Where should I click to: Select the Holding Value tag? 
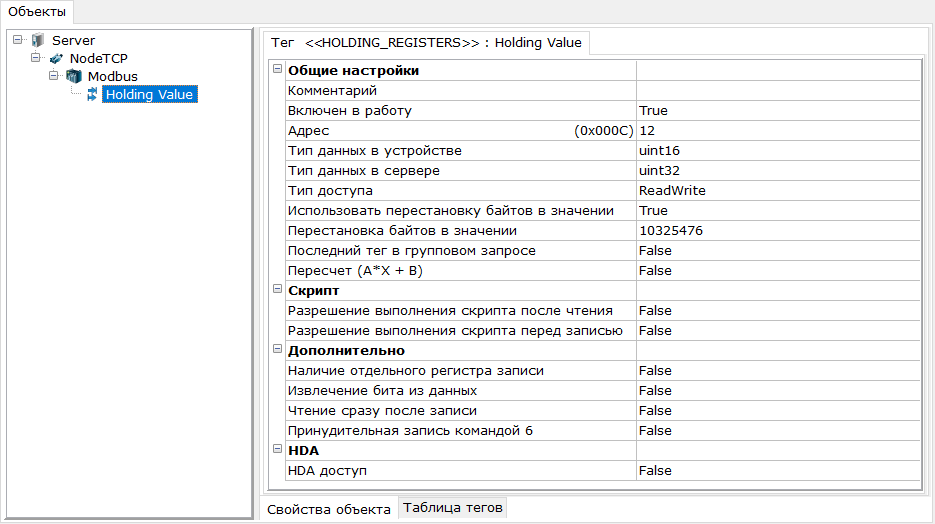click(x=150, y=94)
